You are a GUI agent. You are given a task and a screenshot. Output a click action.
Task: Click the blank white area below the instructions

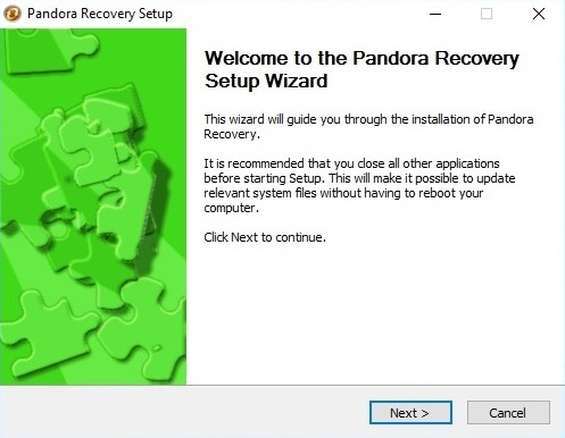point(375,313)
